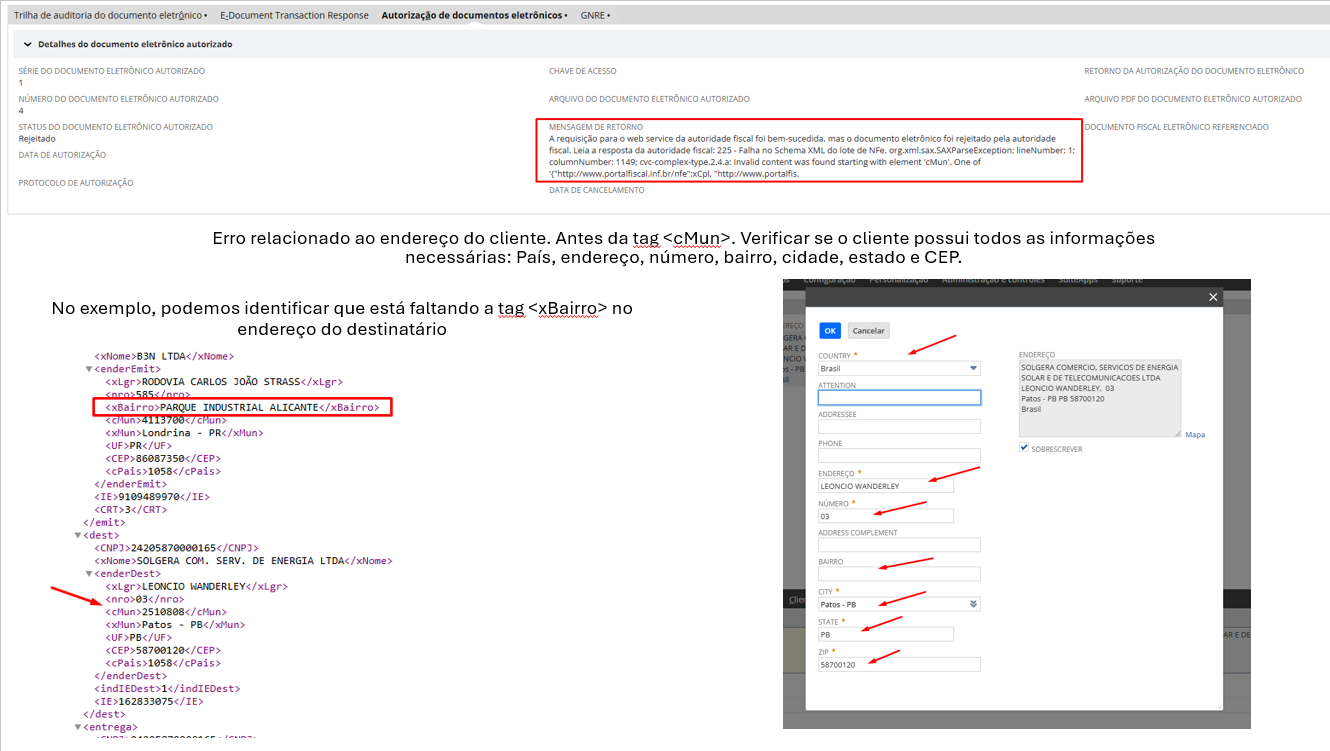Collapse the enderEmit XML node triangle
Image resolution: width=1330 pixels, height=751 pixels.
89,369
